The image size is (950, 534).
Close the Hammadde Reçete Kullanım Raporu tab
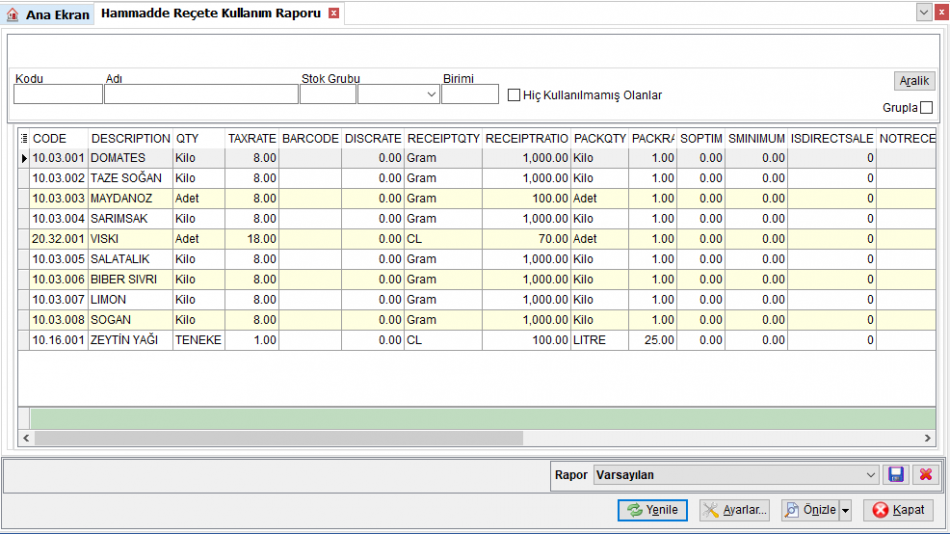[x=334, y=13]
